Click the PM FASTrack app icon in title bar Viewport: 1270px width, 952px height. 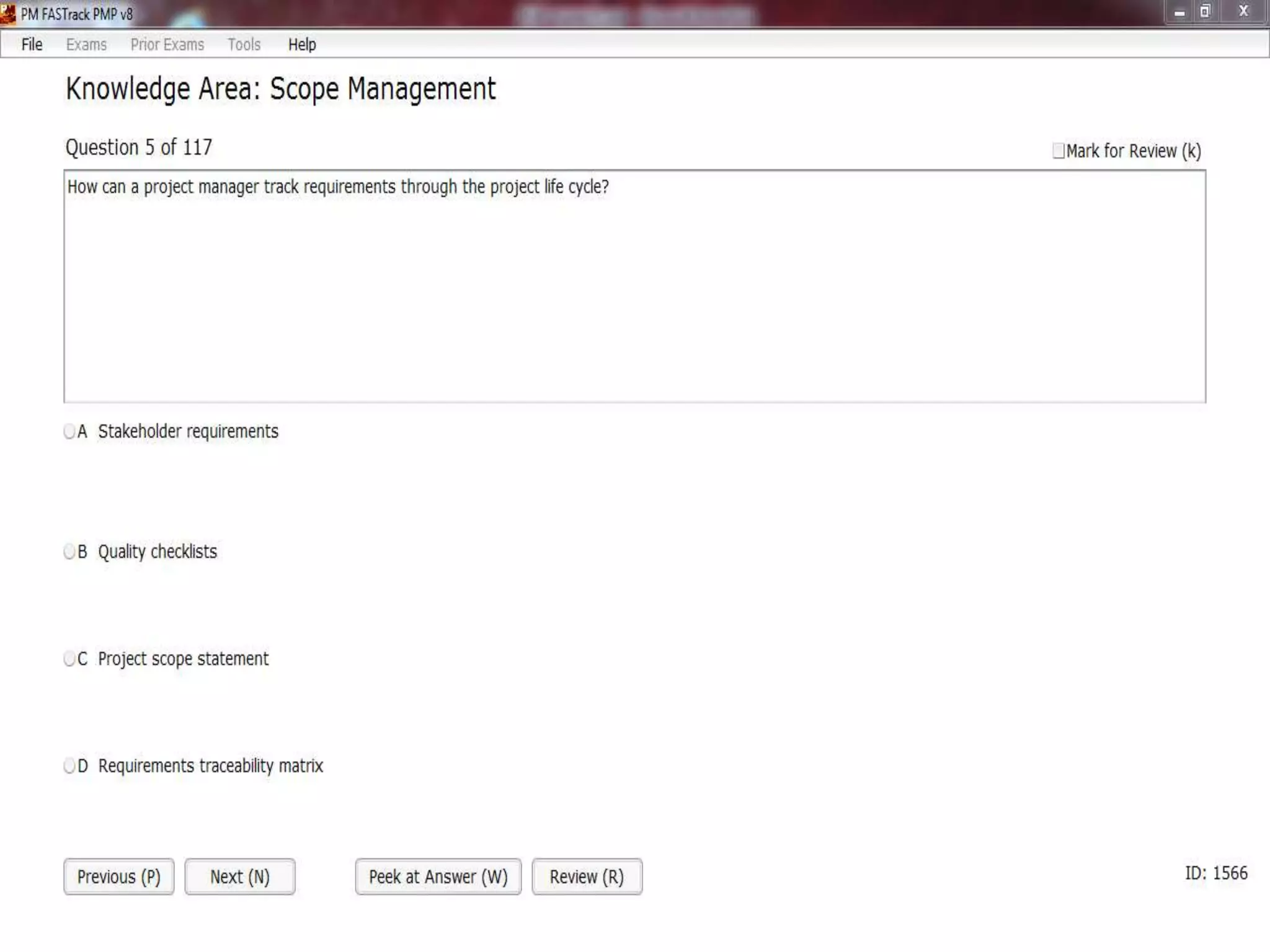[x=8, y=14]
